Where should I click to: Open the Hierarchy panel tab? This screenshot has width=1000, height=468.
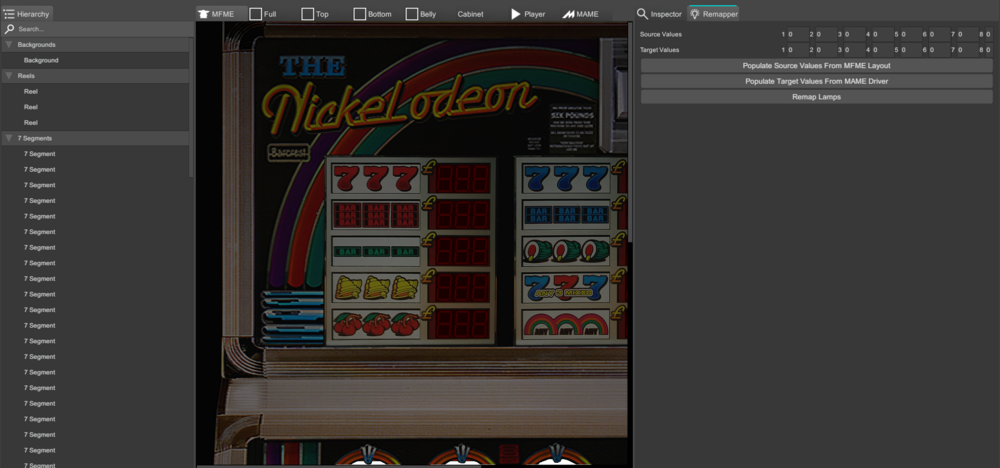pyautogui.click(x=27, y=13)
